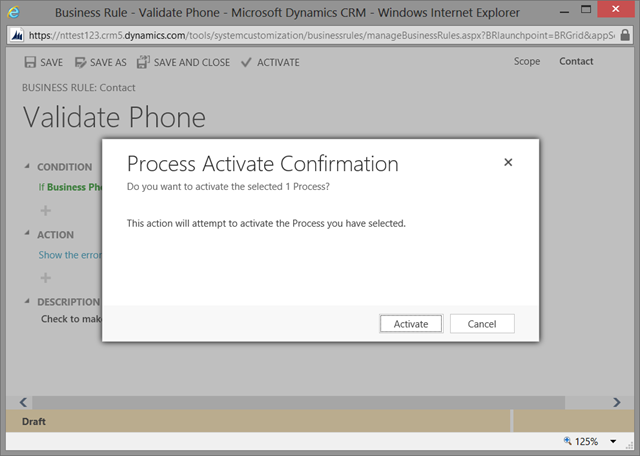The image size is (640, 456).
Task: Collapse the Action section
Action: click(x=27, y=235)
